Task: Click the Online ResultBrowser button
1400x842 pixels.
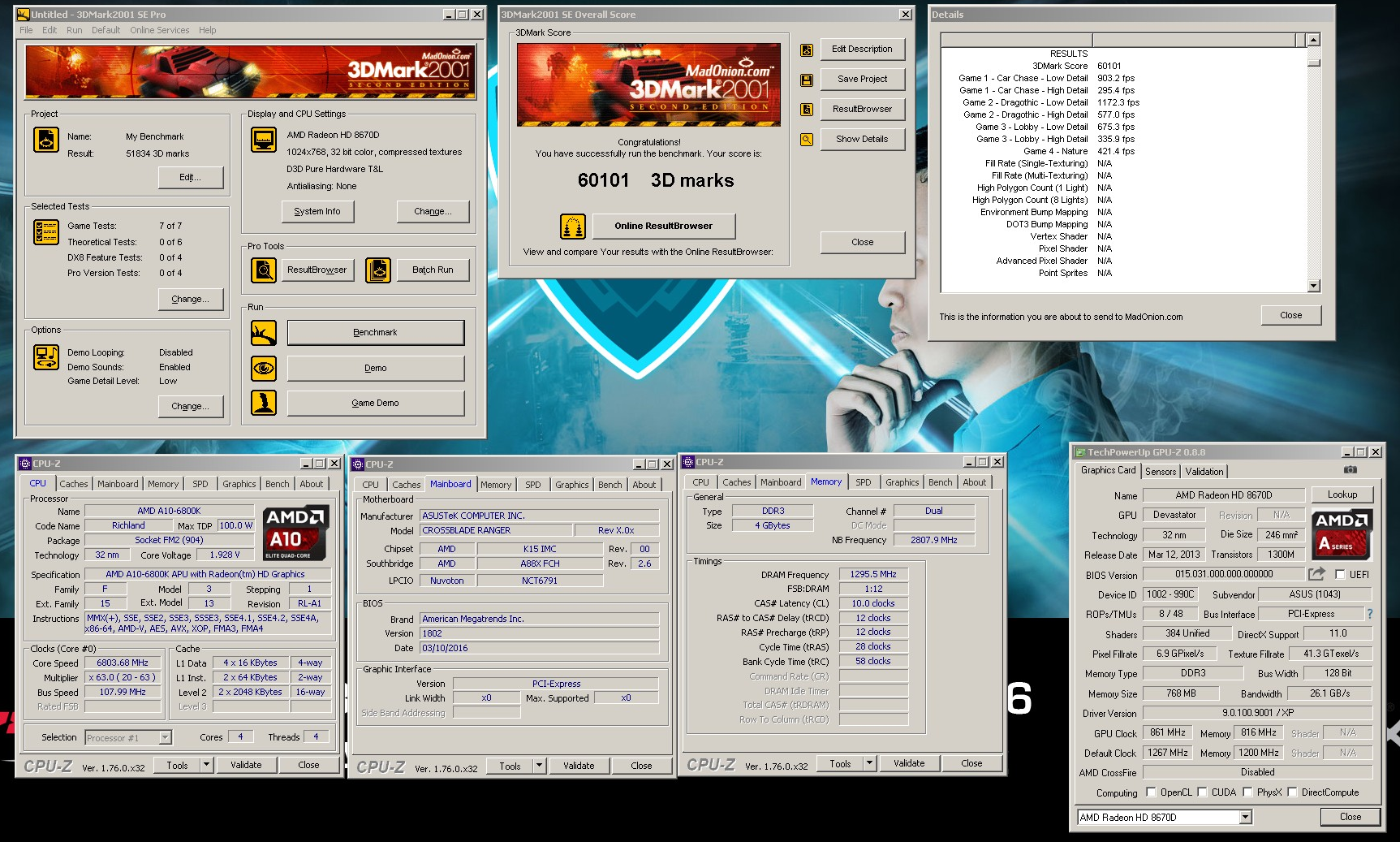Action: point(663,227)
